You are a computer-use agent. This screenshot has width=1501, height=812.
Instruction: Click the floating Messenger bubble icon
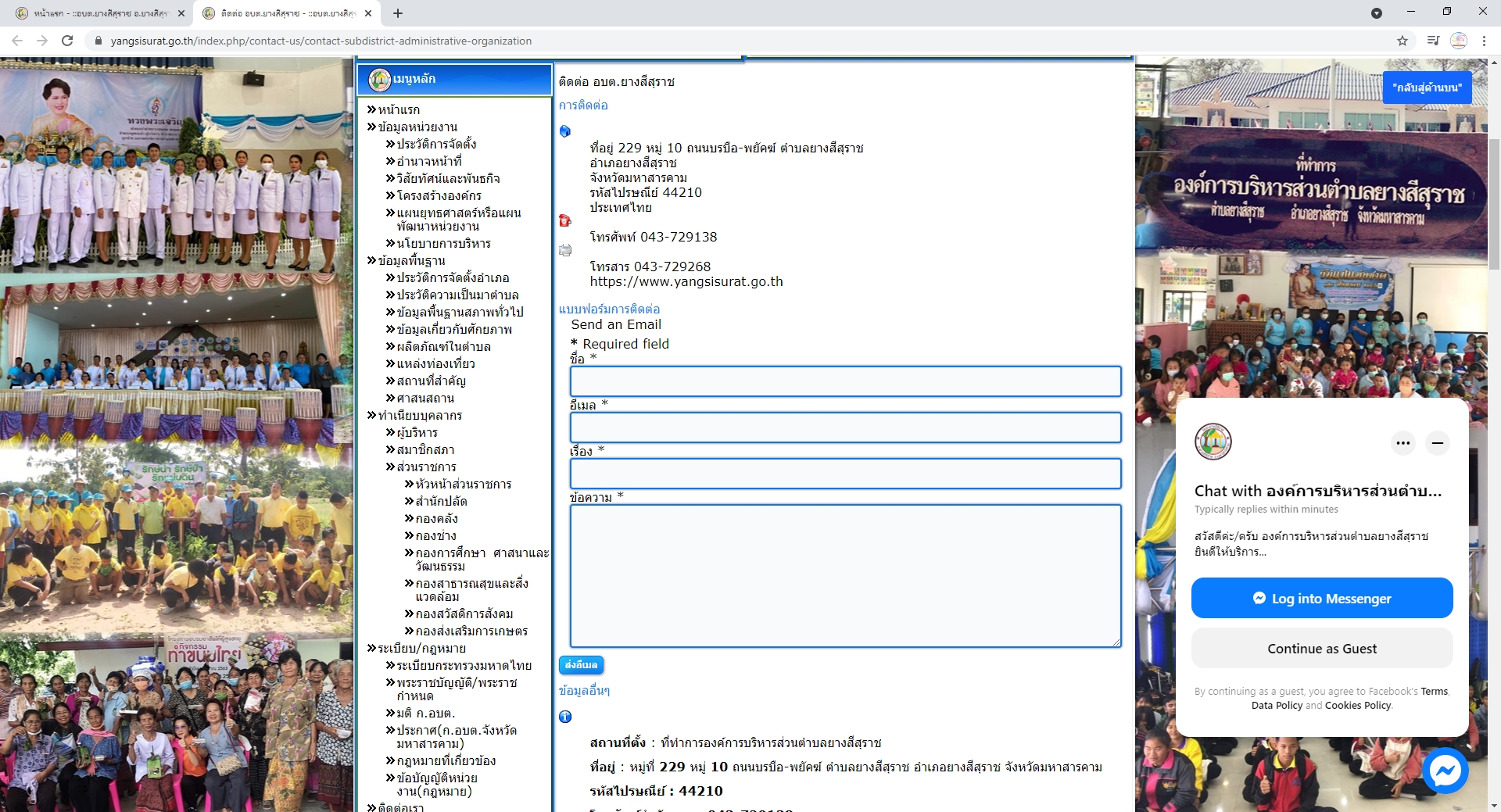(x=1445, y=771)
